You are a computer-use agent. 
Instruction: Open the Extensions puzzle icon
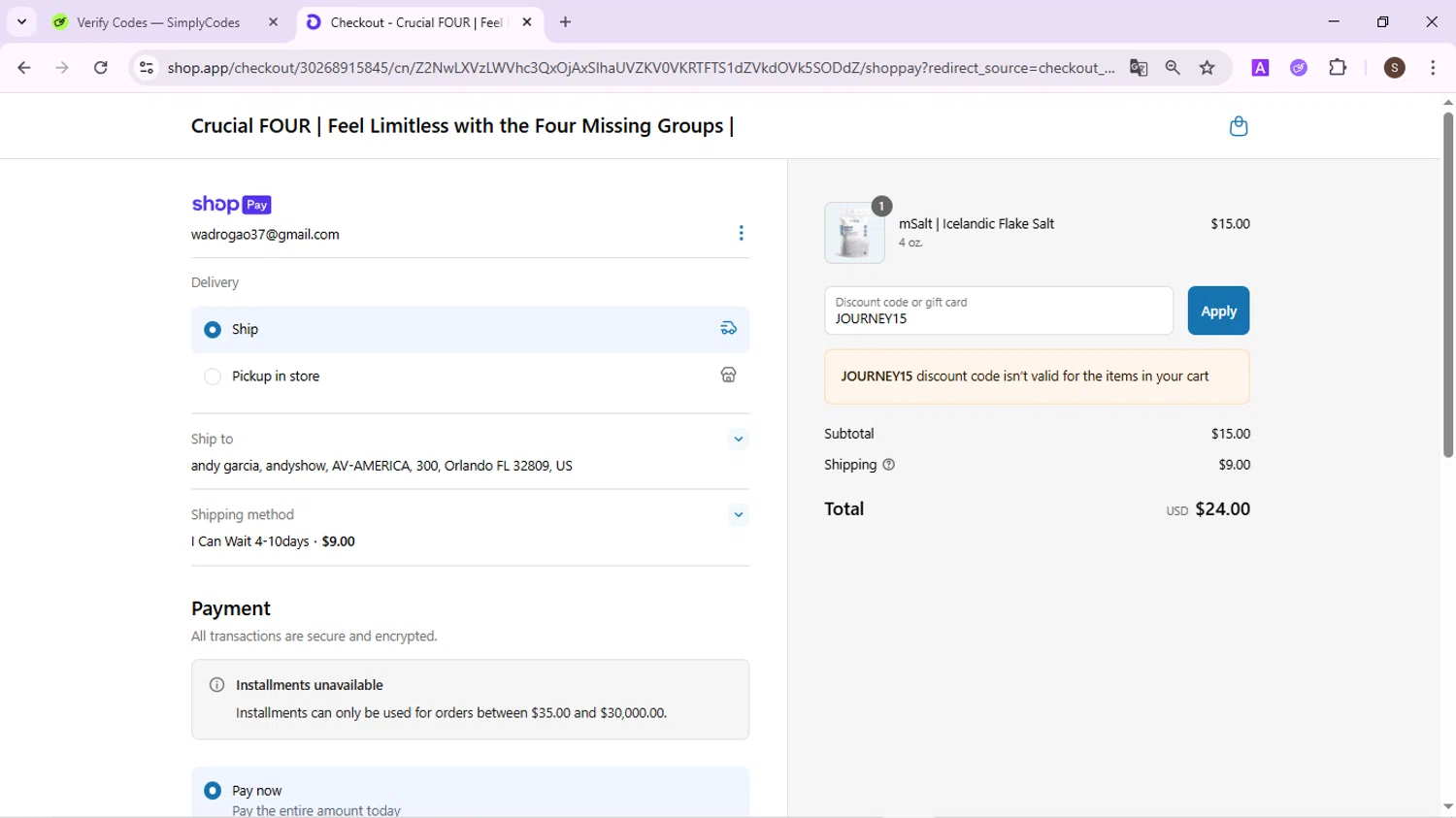click(x=1338, y=68)
